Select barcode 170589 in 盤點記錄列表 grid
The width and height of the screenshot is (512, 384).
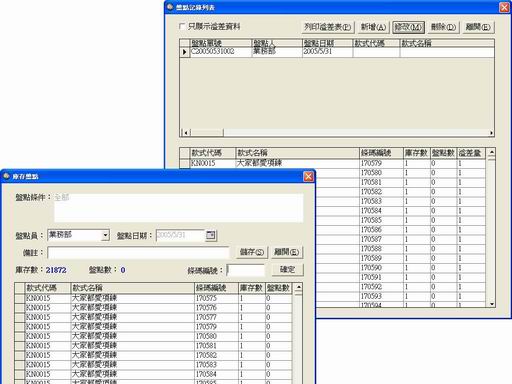(381, 258)
